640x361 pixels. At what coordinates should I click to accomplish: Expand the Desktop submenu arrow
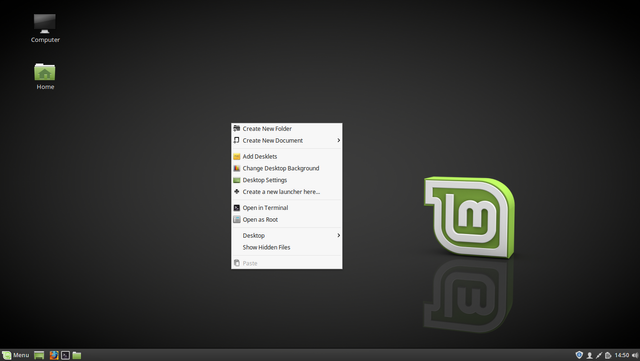coord(338,236)
